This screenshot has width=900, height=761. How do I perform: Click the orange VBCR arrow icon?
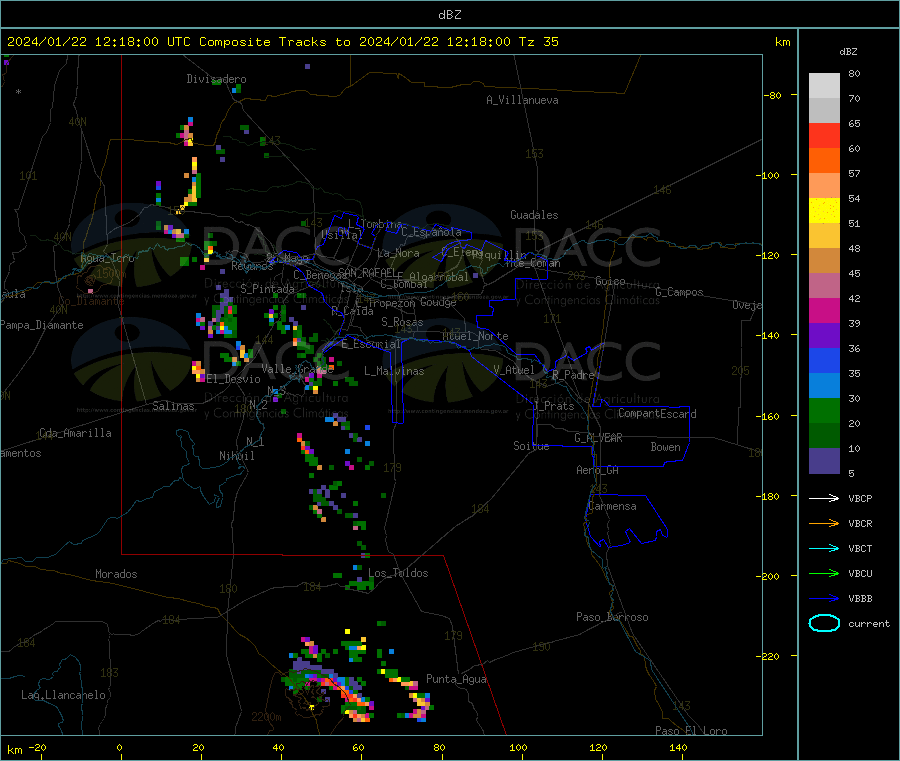[x=824, y=523]
